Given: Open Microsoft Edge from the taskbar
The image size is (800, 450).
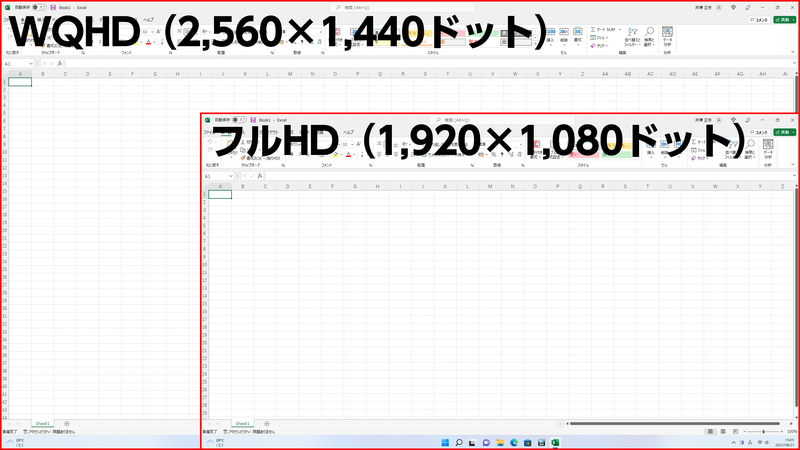Looking at the screenshot, I should coord(514,442).
